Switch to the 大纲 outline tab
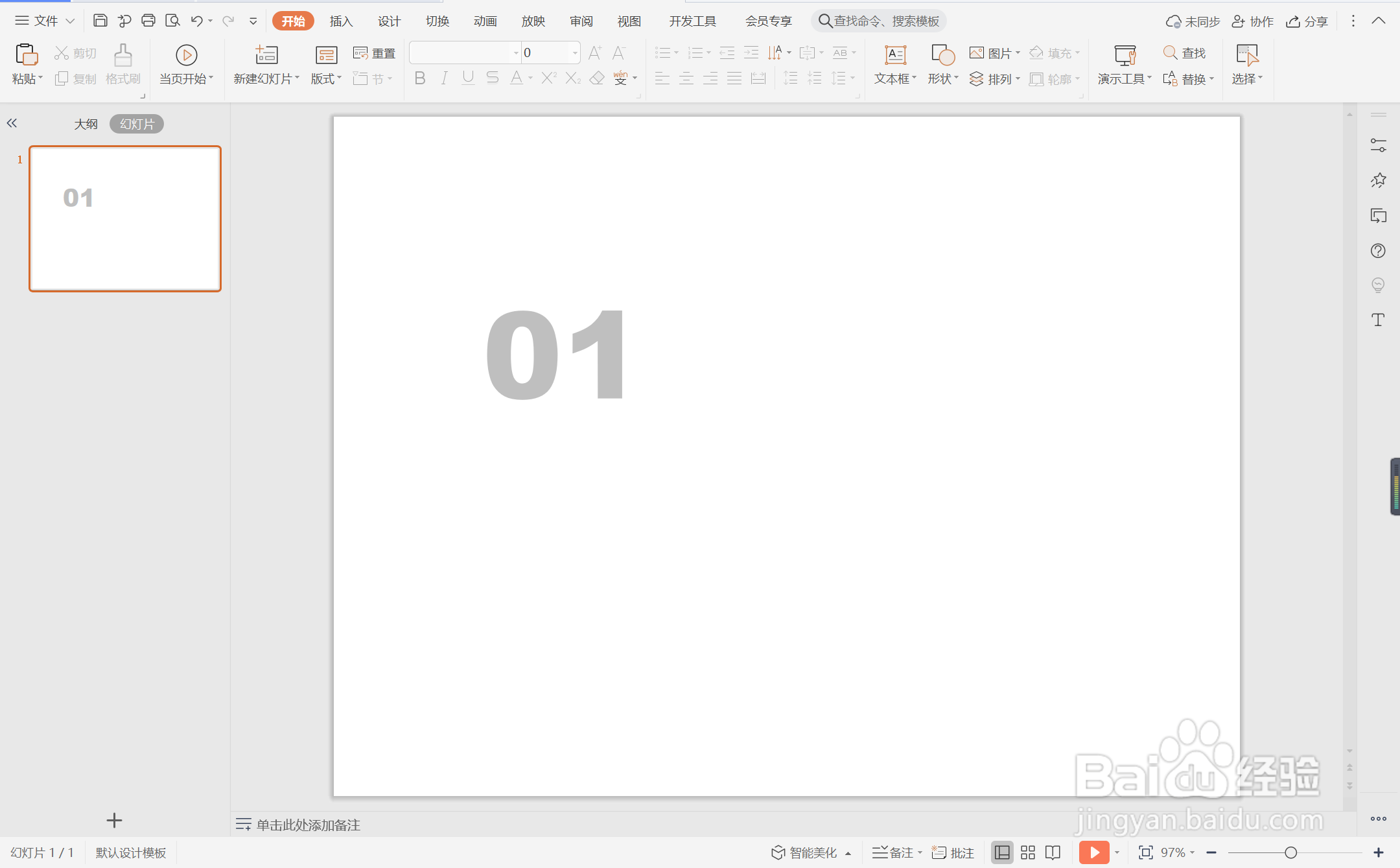 coord(86,124)
